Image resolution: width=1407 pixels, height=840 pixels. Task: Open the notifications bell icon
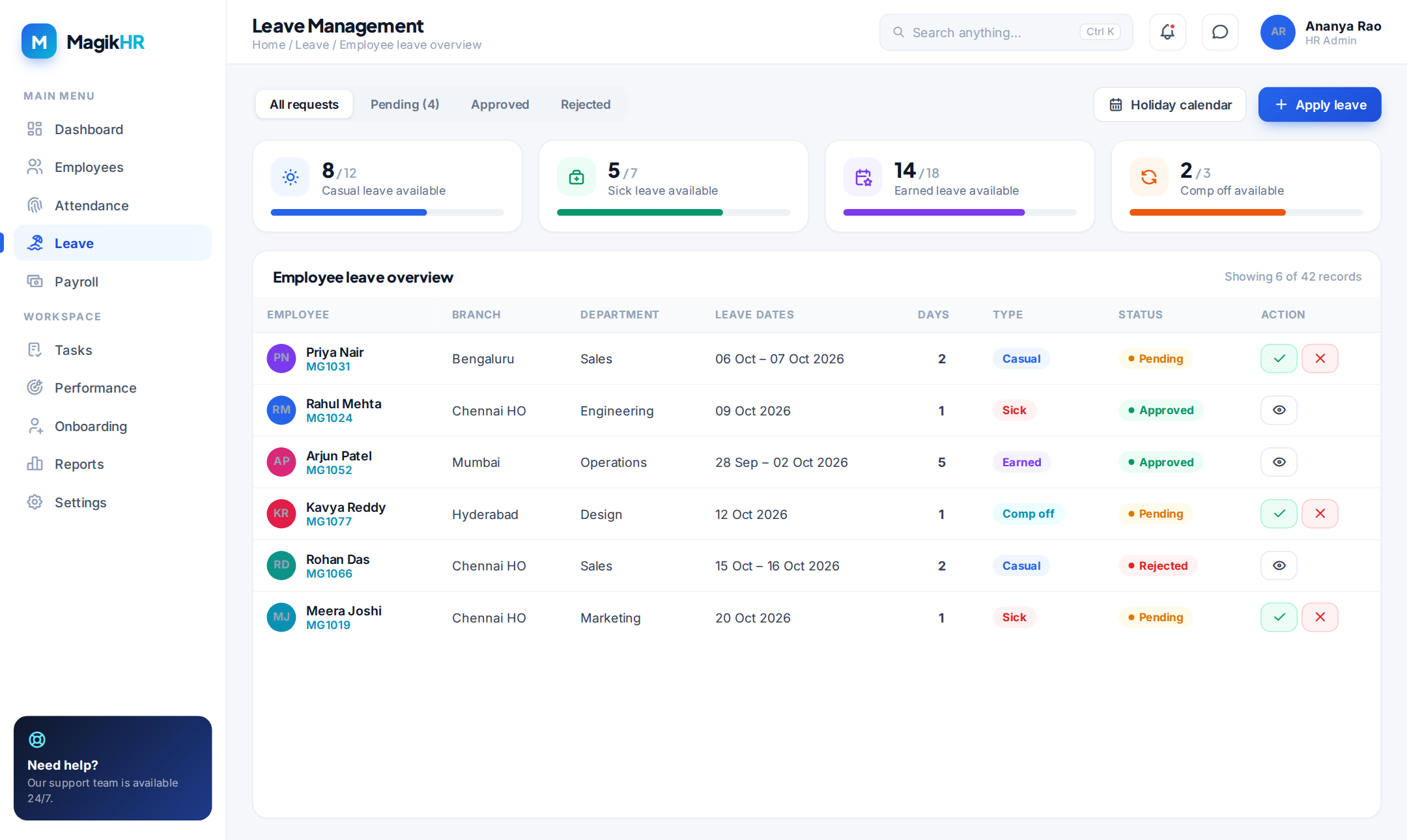[x=1167, y=32]
